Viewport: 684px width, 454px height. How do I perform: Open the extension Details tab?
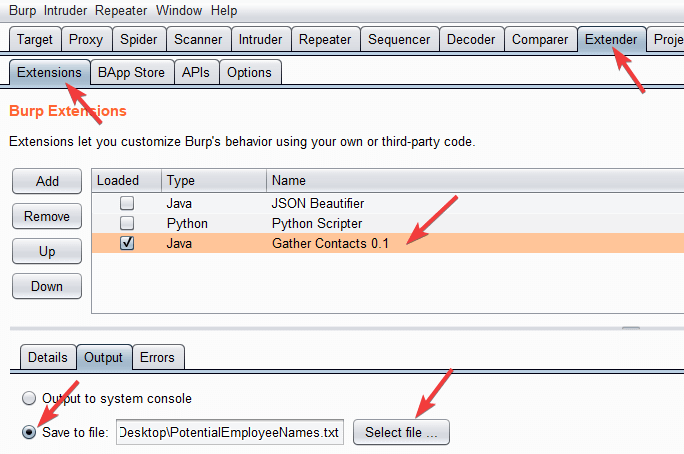click(47, 357)
